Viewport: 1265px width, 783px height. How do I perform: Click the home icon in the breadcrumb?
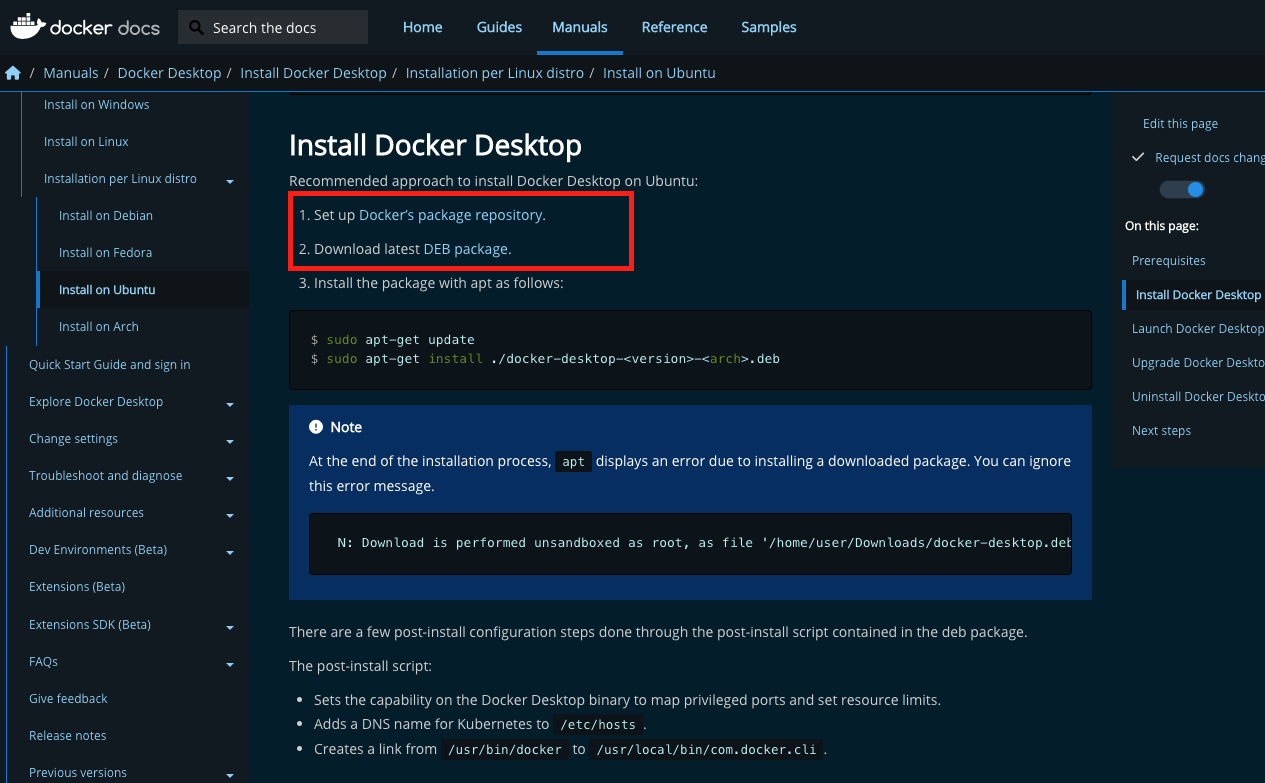click(13, 73)
